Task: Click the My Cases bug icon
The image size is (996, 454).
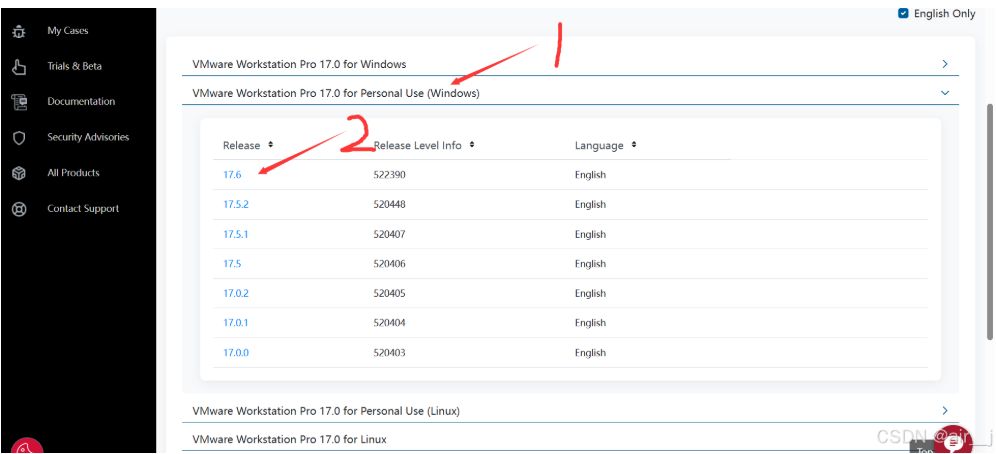Action: (19, 30)
